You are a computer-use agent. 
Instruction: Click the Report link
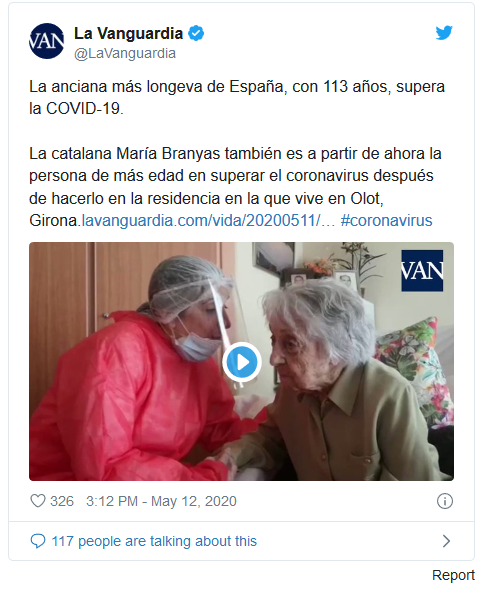453,575
